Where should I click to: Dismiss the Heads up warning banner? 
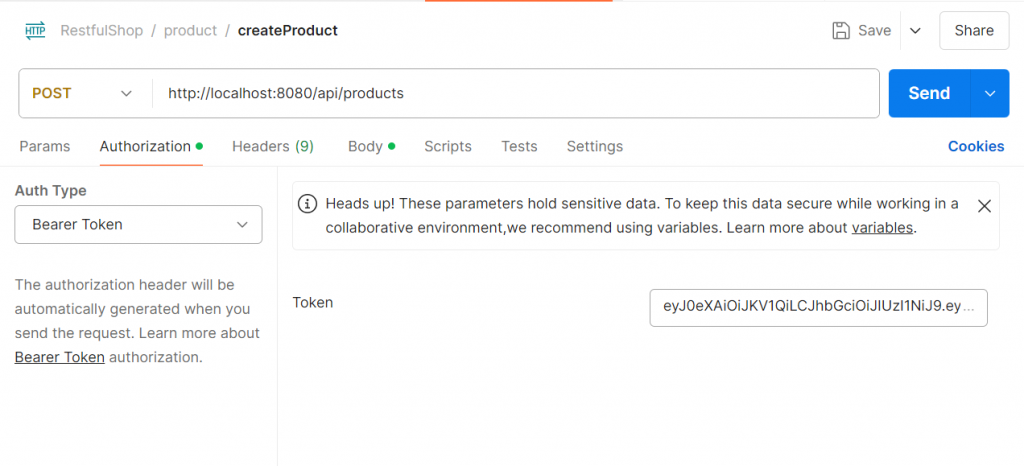click(x=984, y=206)
